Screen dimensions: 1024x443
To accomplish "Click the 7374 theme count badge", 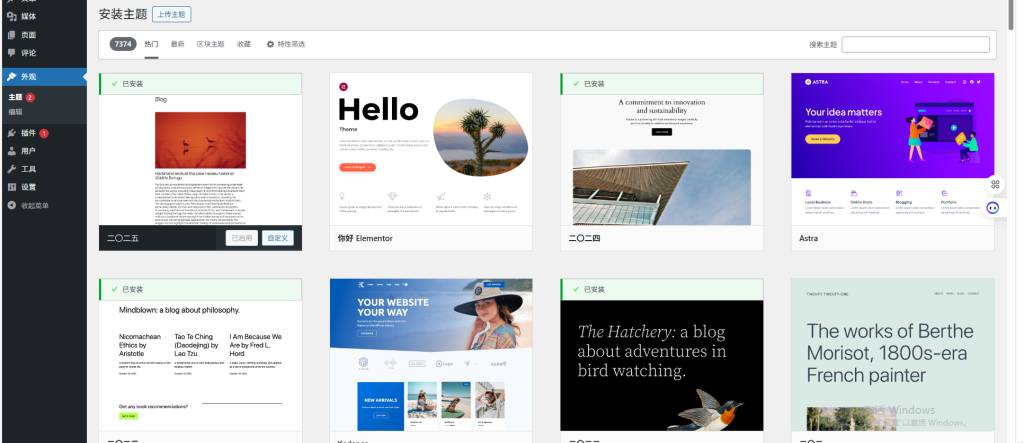I will pyautogui.click(x=123, y=44).
